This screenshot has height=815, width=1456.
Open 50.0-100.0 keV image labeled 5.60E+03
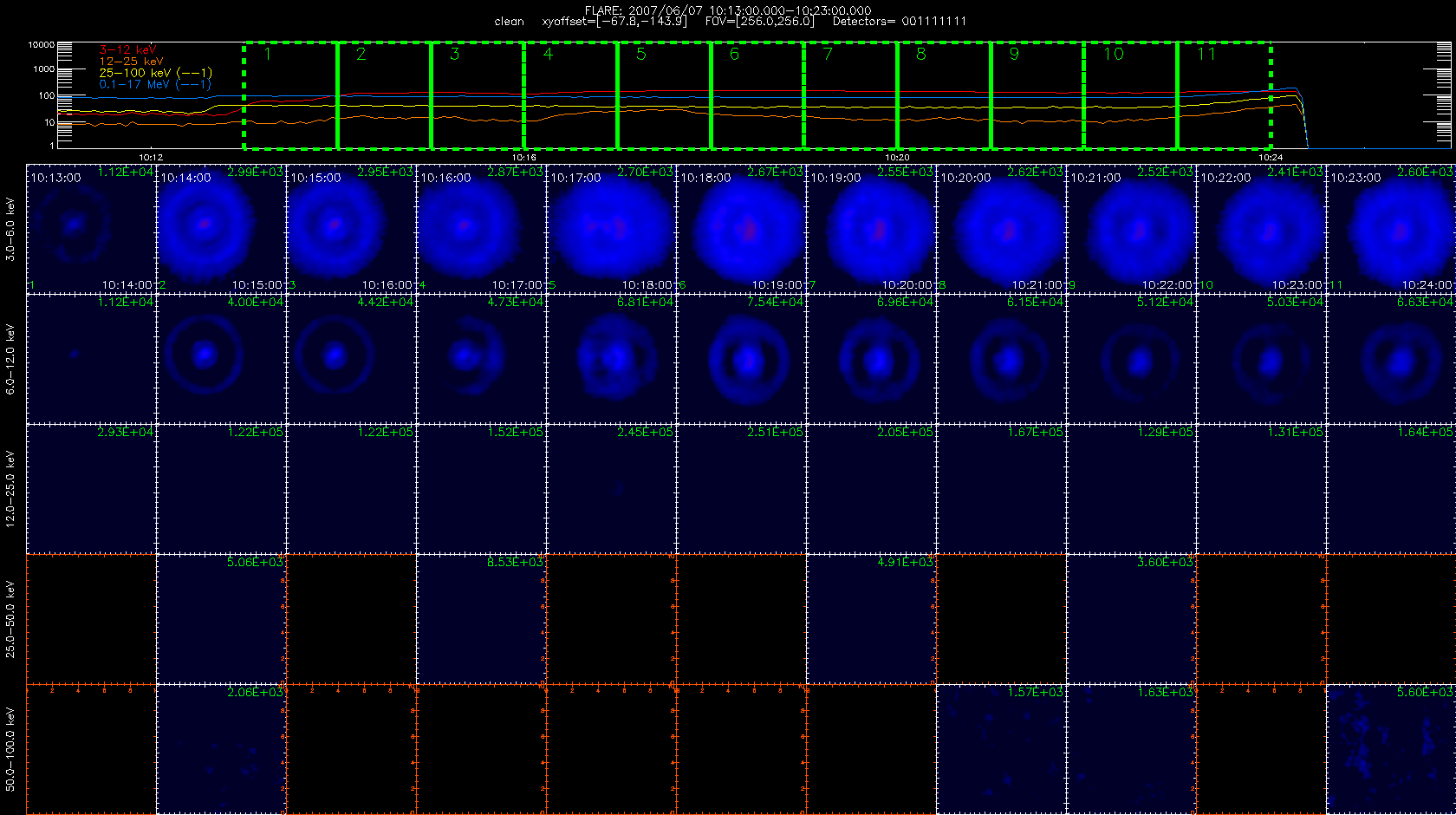(1392, 749)
